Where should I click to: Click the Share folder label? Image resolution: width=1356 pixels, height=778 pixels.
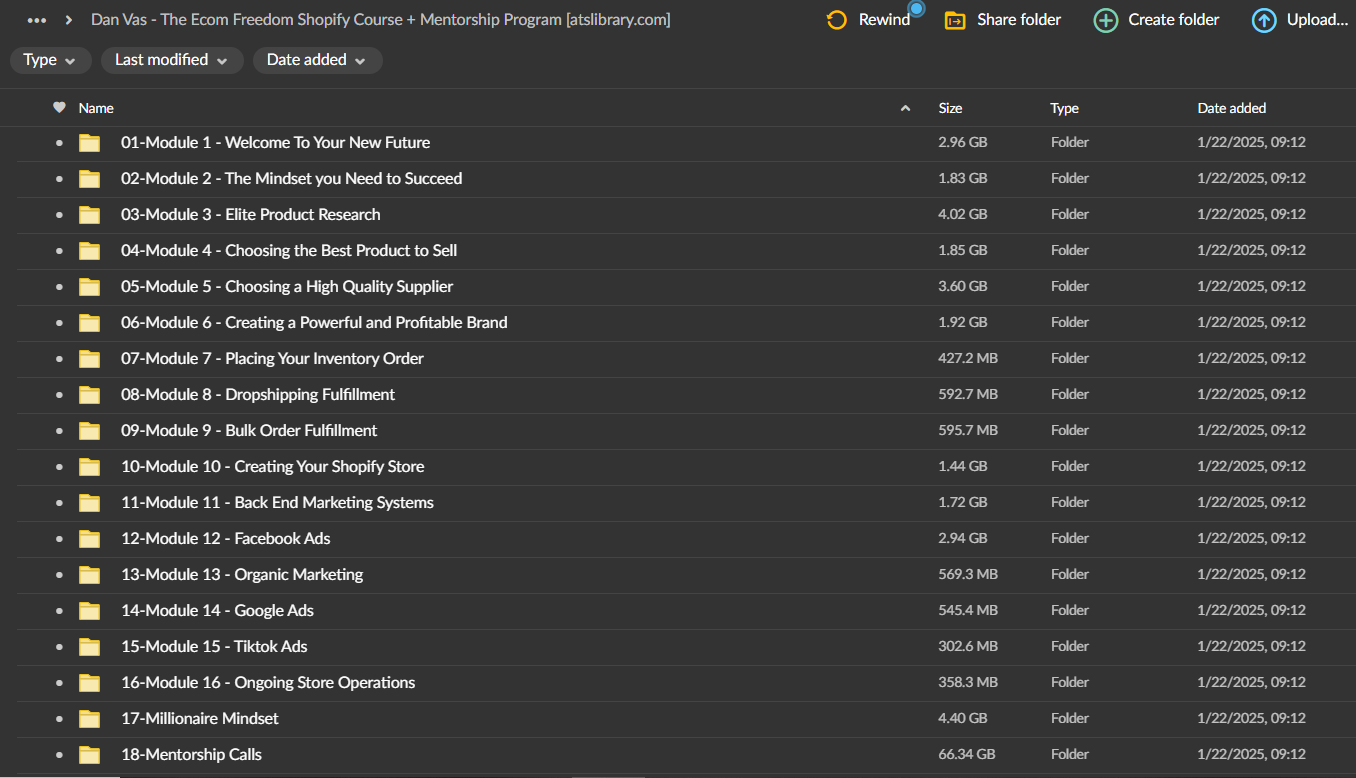coord(1019,20)
